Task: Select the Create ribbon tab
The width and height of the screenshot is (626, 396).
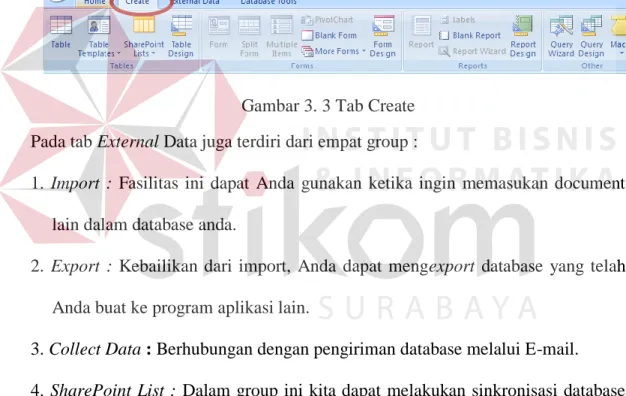Action: coord(137,2)
